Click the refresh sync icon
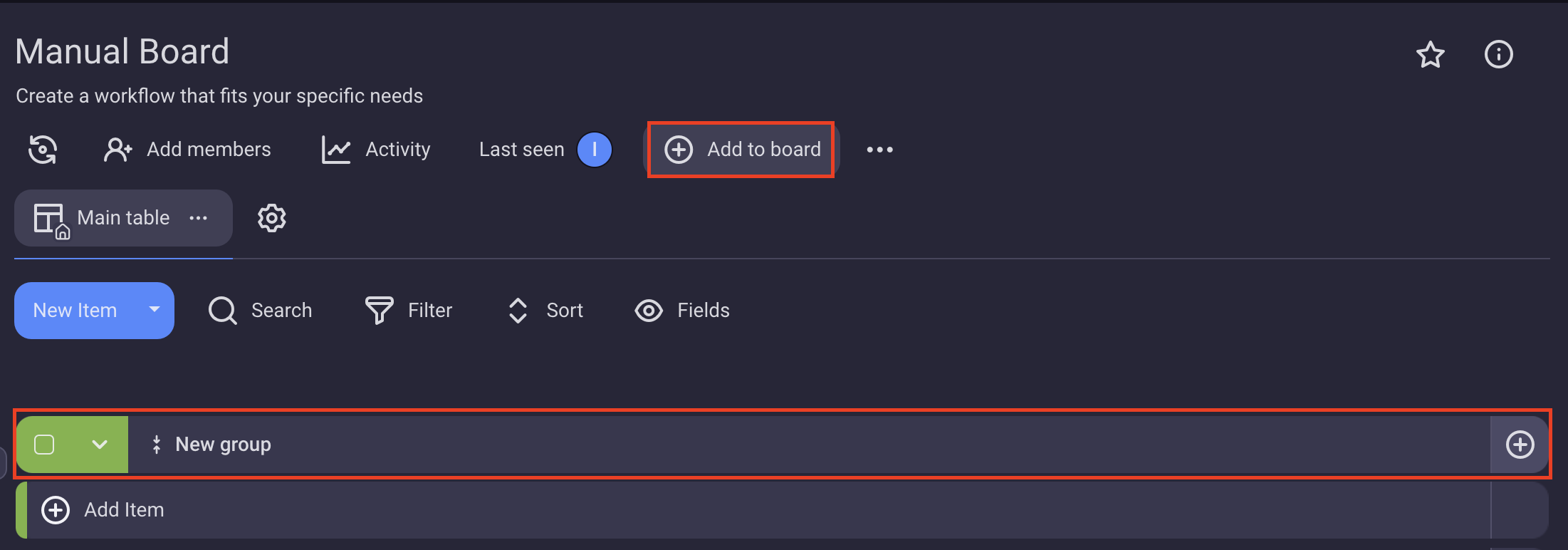The image size is (1568, 550). click(43, 150)
